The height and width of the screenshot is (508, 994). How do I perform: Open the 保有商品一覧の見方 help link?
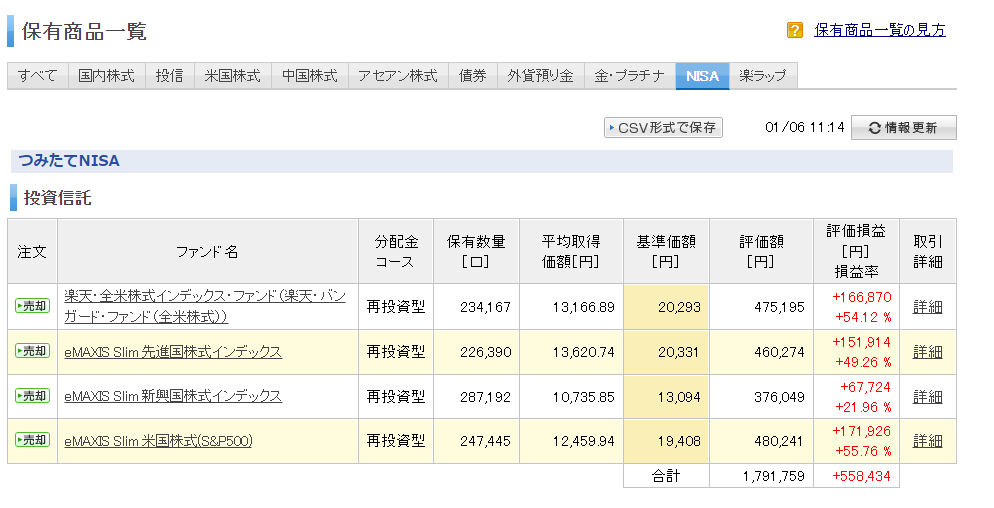[x=879, y=30]
